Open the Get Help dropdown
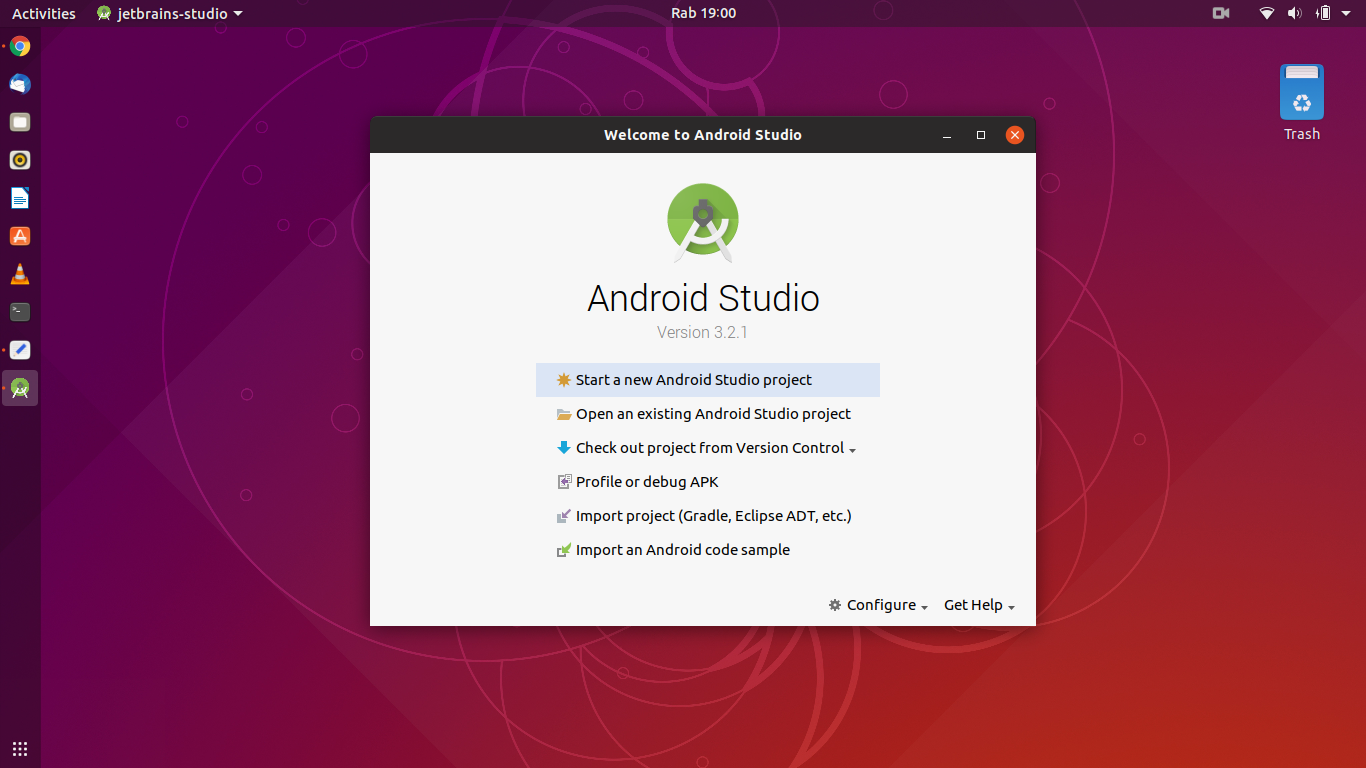 point(980,605)
